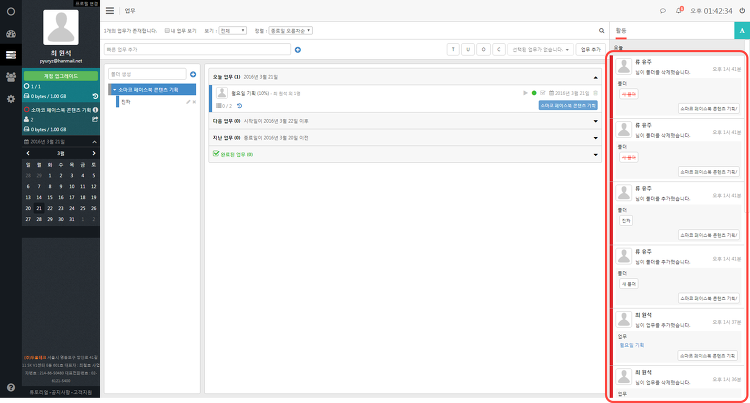Select 소마코 페이스북 콘텐츠 기획 folder in tree
The height and width of the screenshot is (403, 750).
[x=152, y=90]
